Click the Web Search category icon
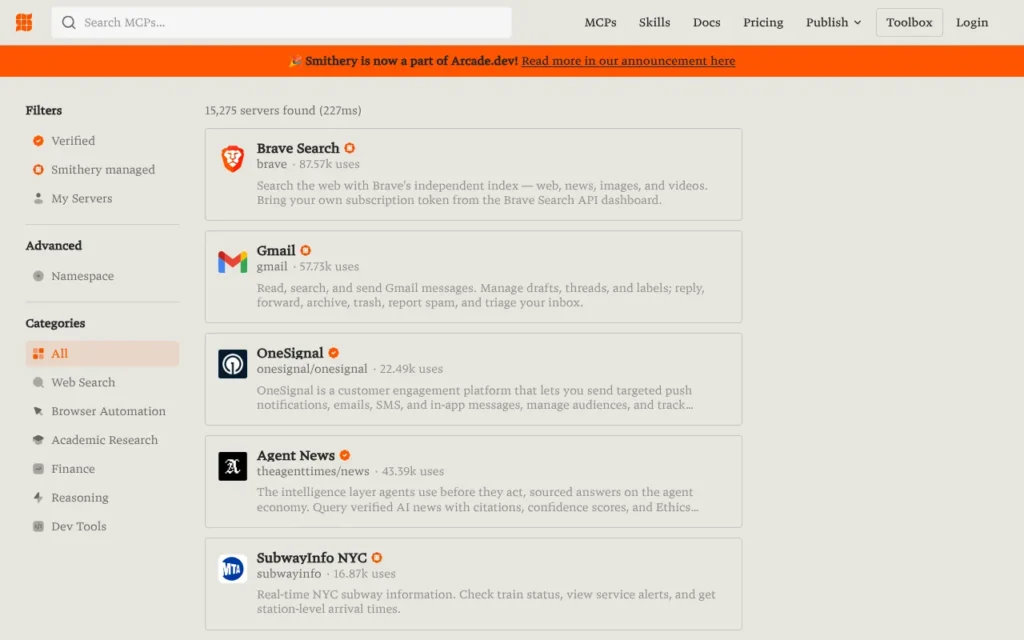Image resolution: width=1024 pixels, height=640 pixels. click(x=39, y=382)
